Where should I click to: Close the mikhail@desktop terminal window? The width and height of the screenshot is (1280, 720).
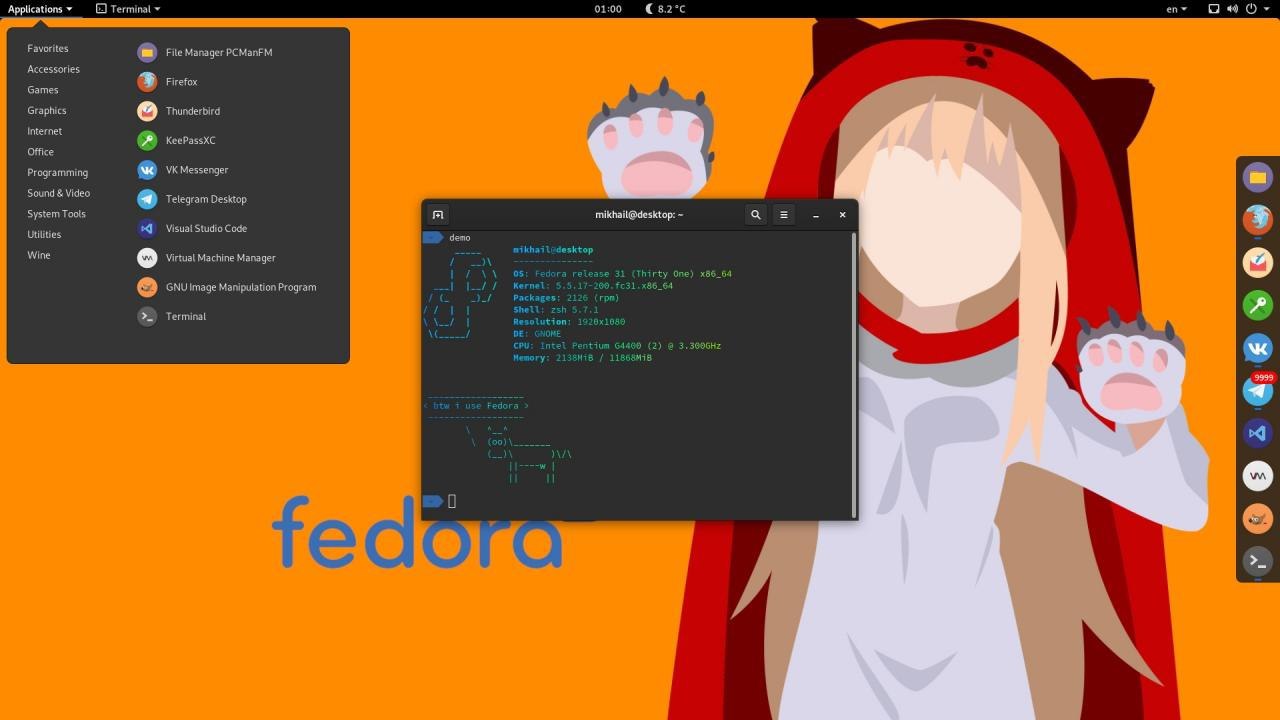842,215
